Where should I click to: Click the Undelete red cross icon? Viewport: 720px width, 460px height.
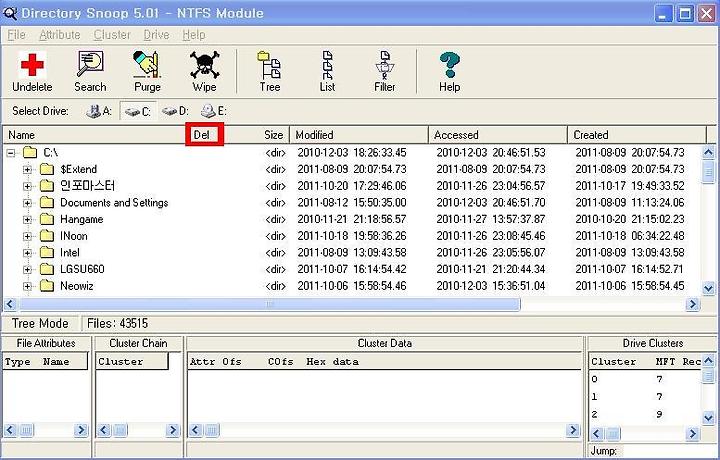tap(32, 64)
